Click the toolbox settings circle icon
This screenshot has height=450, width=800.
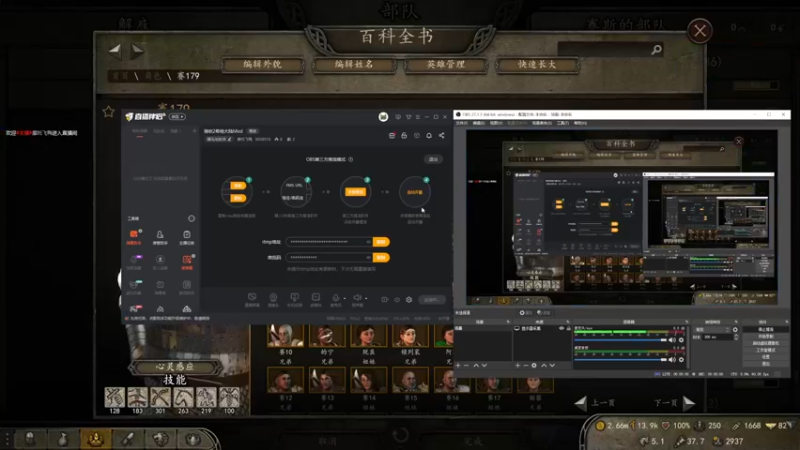(191, 218)
